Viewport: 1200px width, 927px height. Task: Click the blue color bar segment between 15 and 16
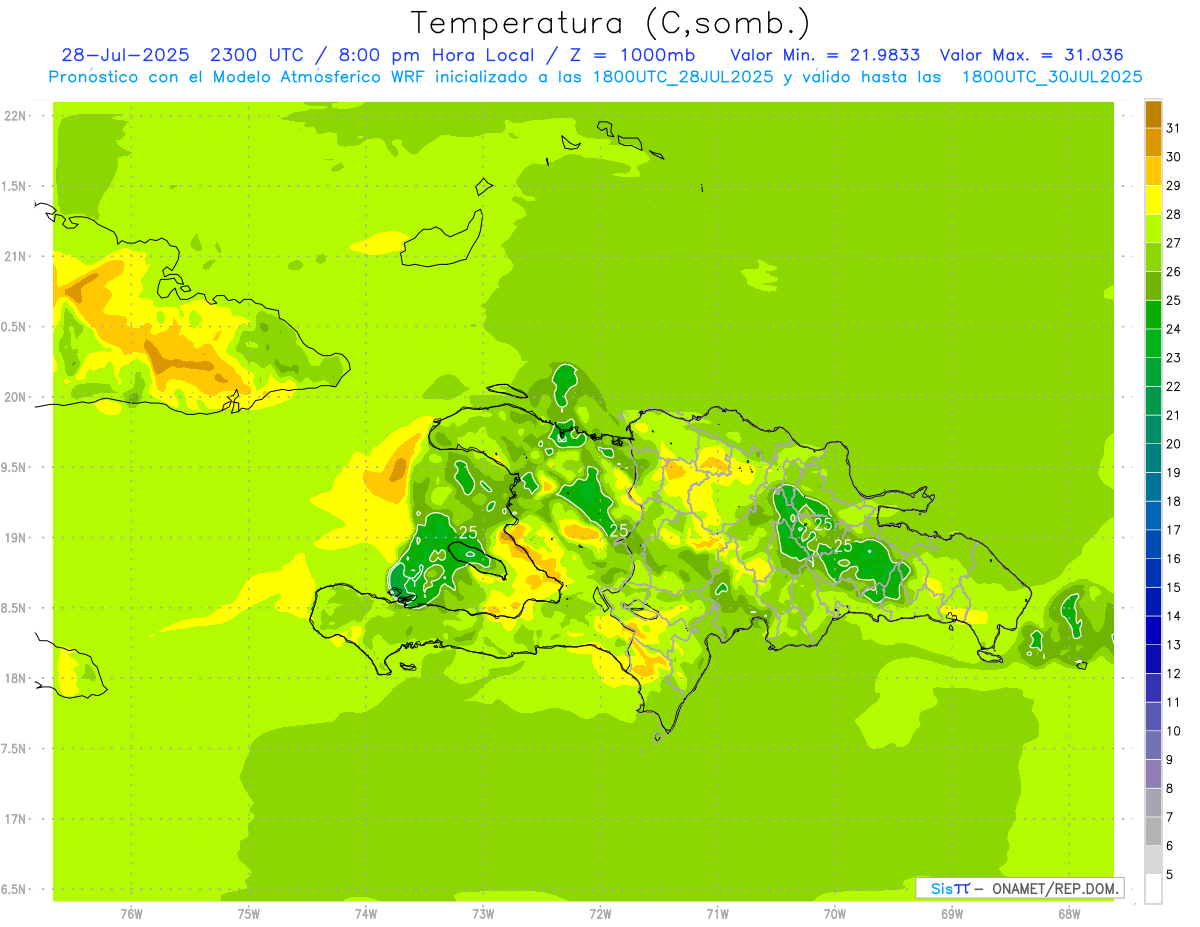(x=1153, y=573)
